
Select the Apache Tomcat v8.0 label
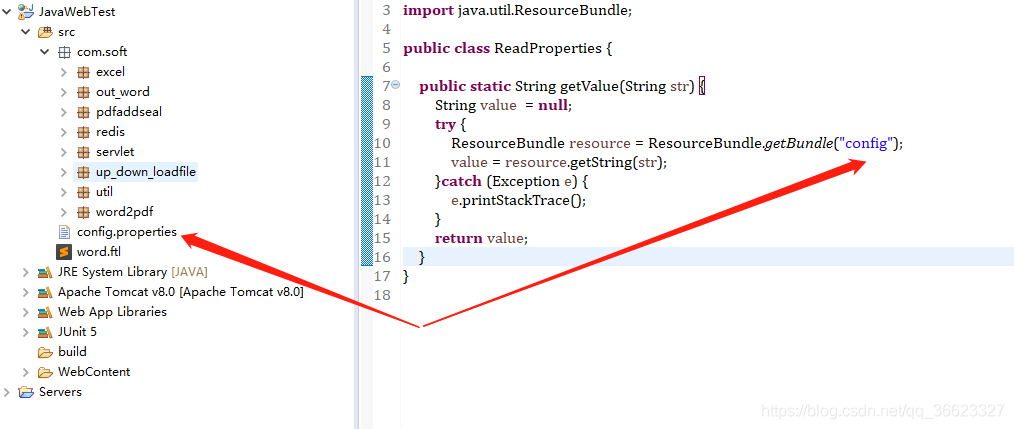click(x=180, y=292)
